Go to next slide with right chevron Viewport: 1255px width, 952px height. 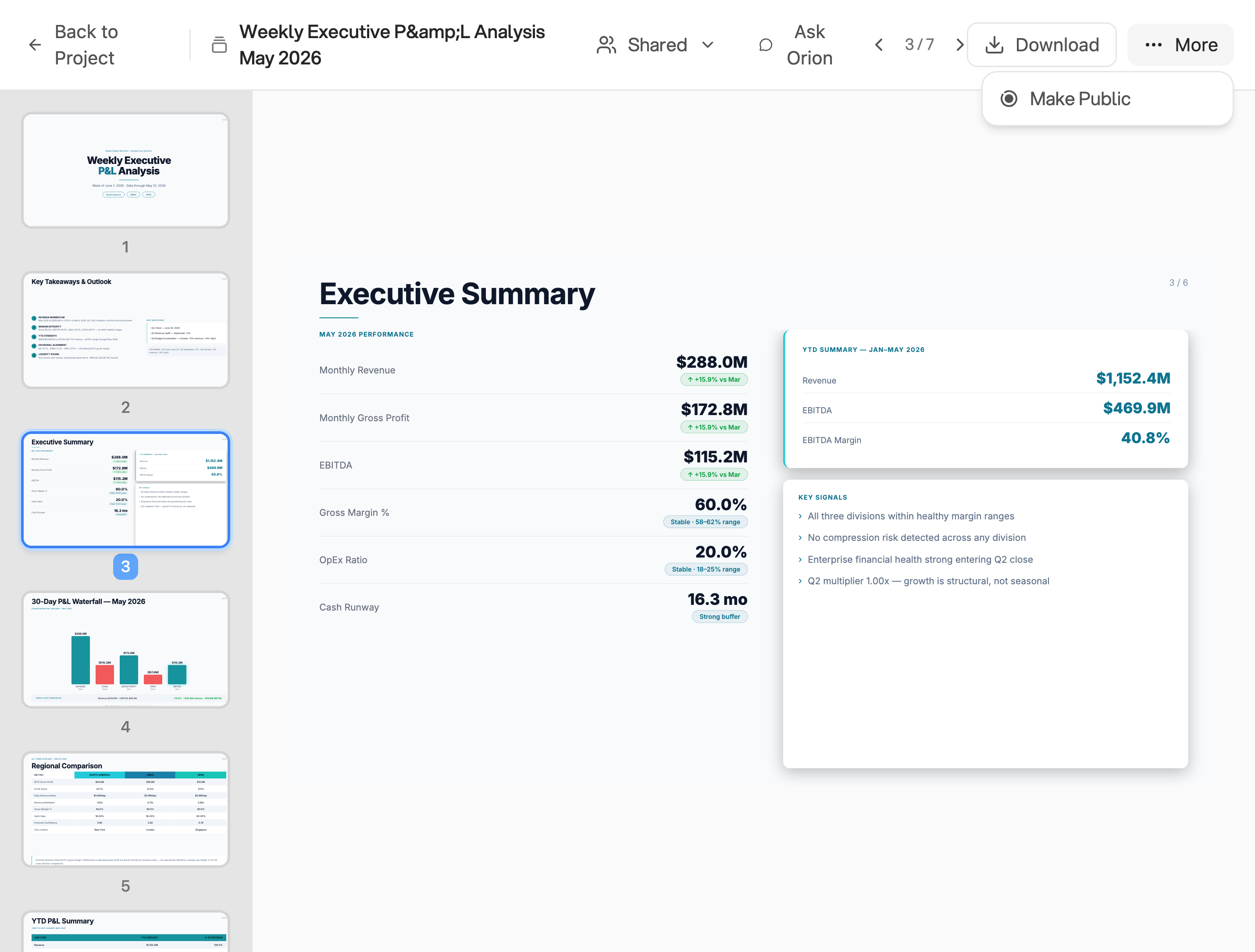[x=959, y=45]
